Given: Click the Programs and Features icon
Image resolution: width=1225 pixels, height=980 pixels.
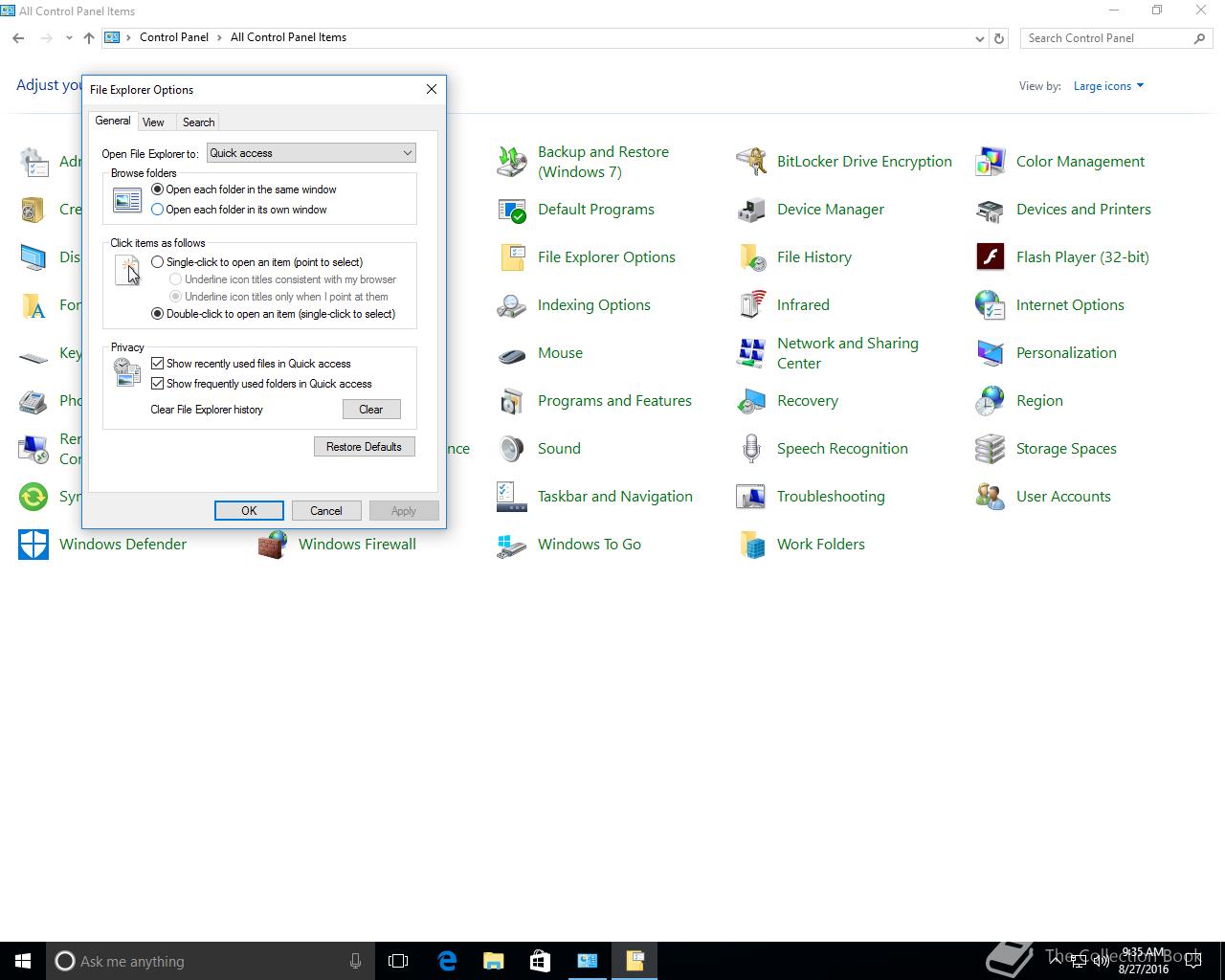Looking at the screenshot, I should coord(512,401).
